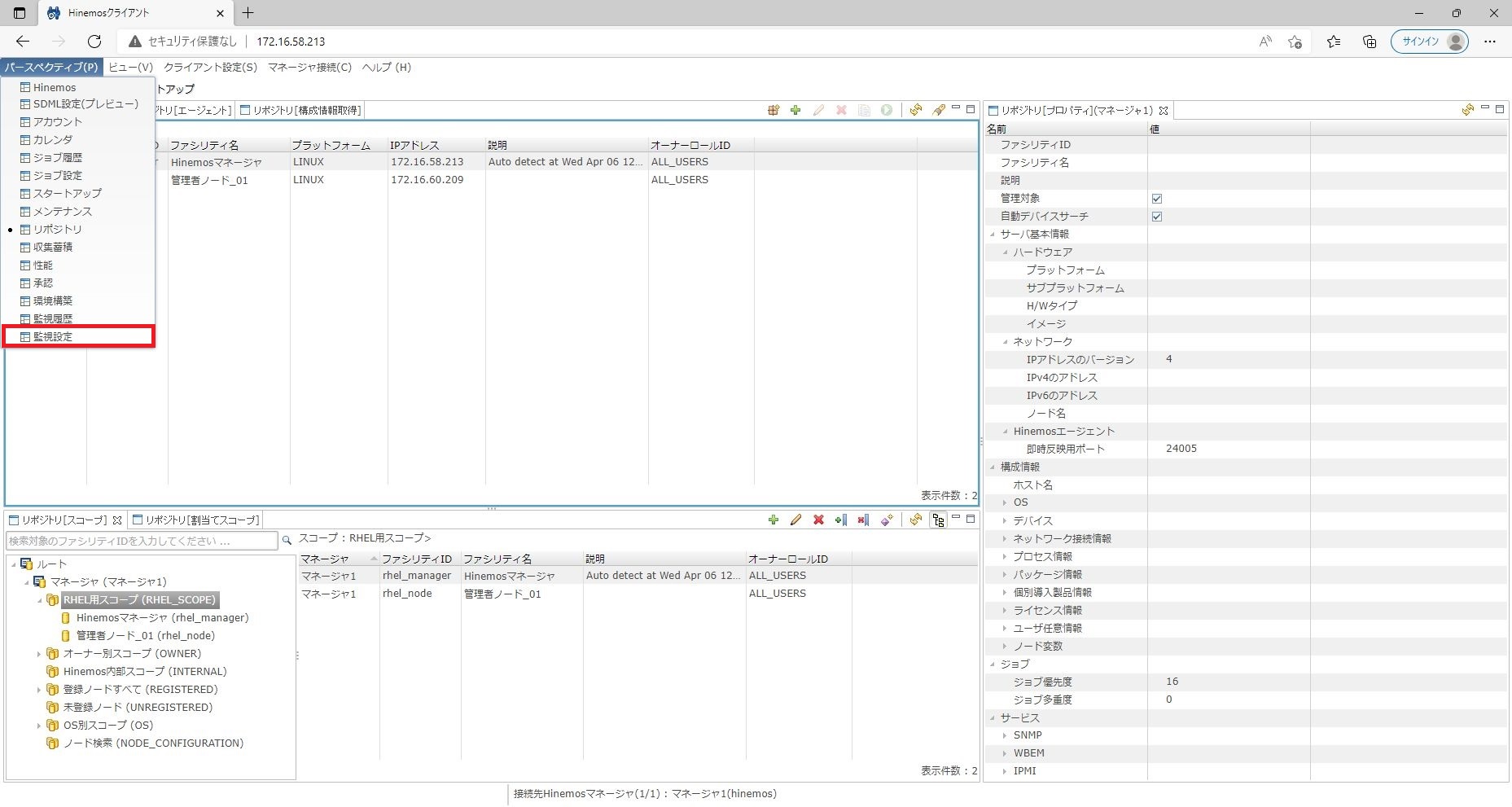The width and height of the screenshot is (1512, 807).
Task: Open the ビュー(V) menu
Action: pyautogui.click(x=130, y=68)
